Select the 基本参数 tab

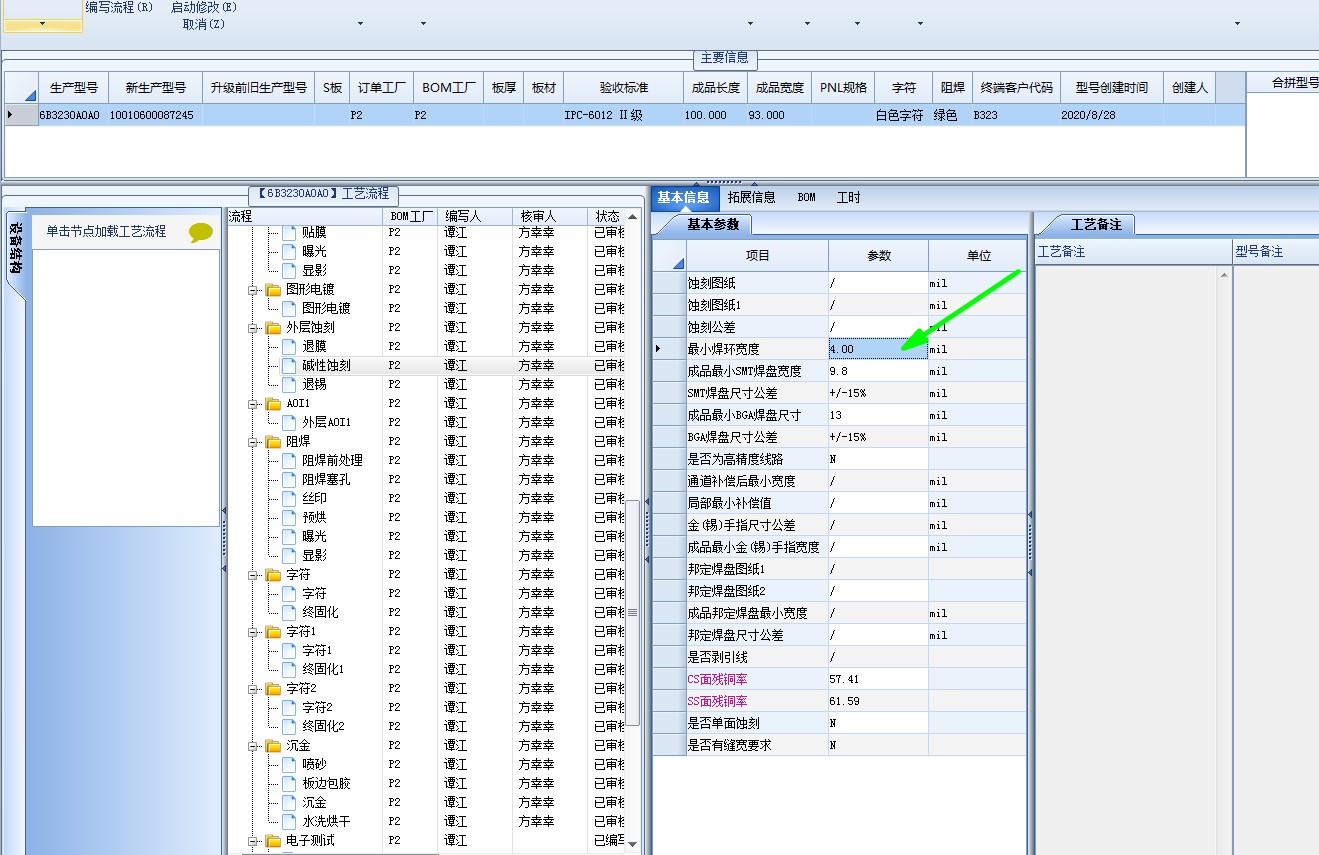click(x=713, y=225)
